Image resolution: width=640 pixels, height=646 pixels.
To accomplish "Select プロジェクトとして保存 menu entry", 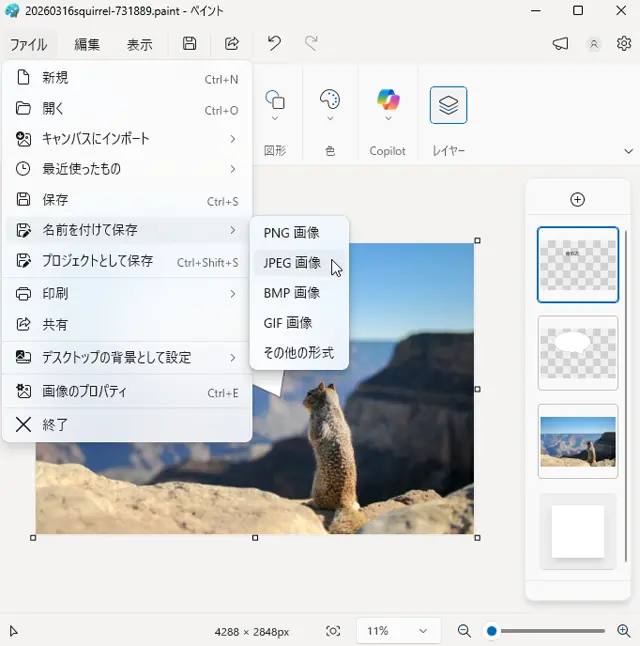I will [127, 261].
